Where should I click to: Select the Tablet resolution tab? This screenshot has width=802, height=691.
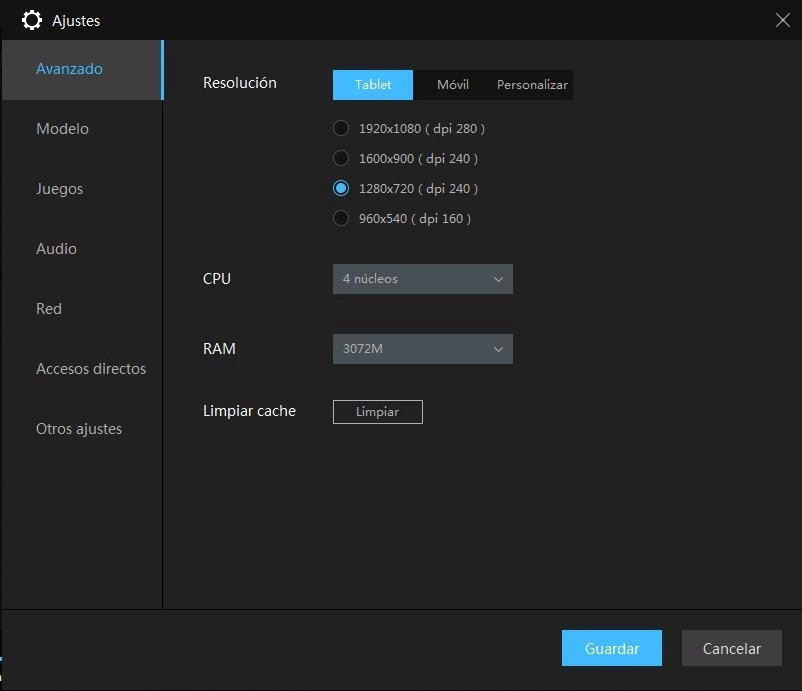[x=373, y=85]
